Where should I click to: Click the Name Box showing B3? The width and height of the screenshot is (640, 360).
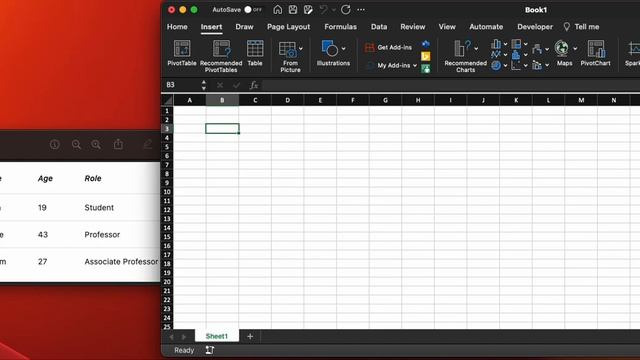[x=182, y=85]
